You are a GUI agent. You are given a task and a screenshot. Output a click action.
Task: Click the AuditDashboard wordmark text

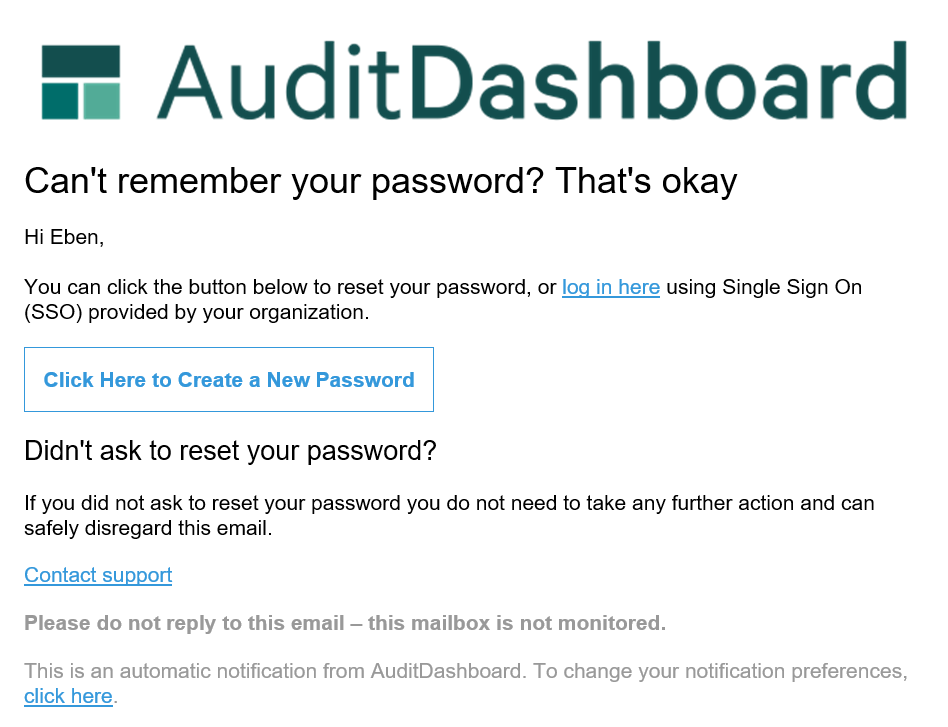point(531,80)
